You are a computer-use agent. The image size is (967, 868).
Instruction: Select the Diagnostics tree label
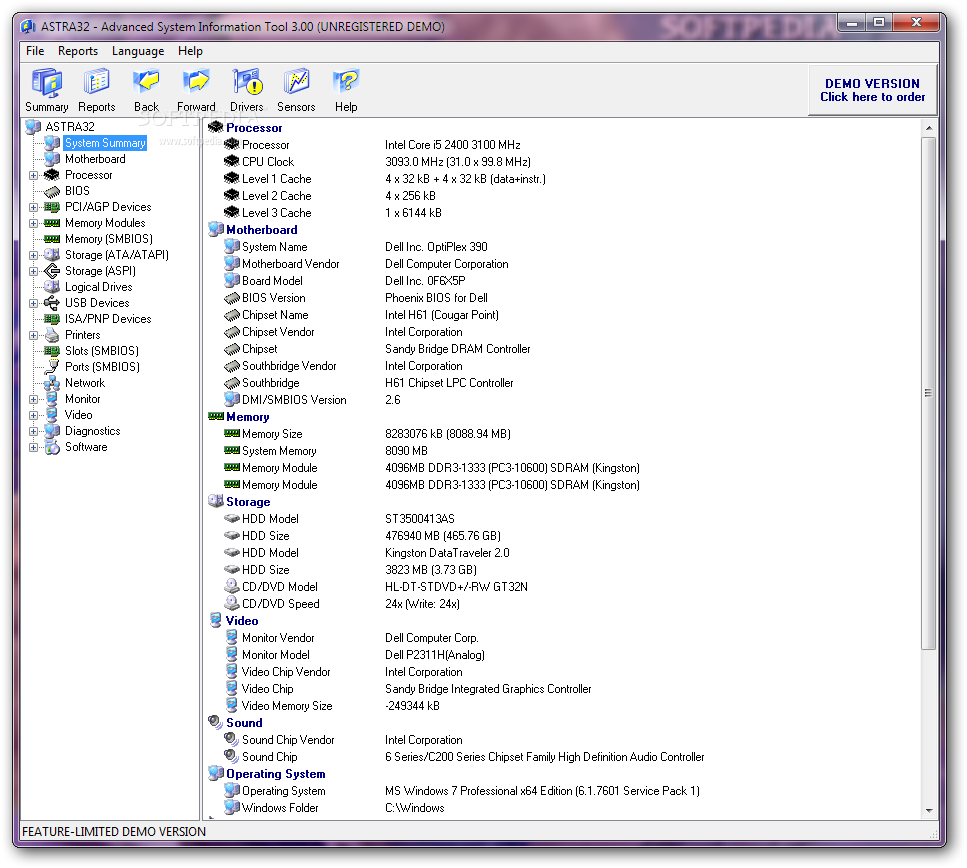[x=93, y=431]
